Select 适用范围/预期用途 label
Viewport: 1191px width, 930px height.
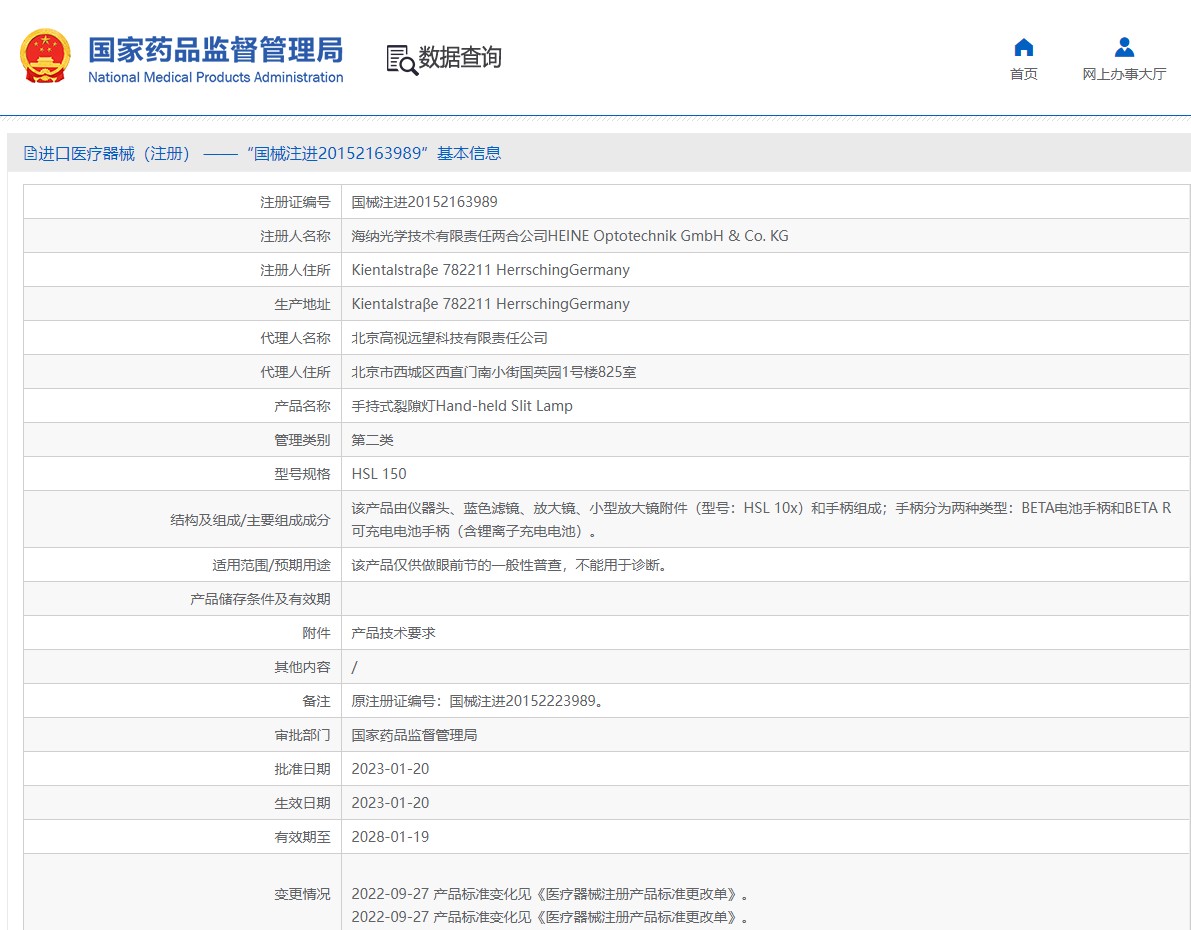tap(272, 565)
